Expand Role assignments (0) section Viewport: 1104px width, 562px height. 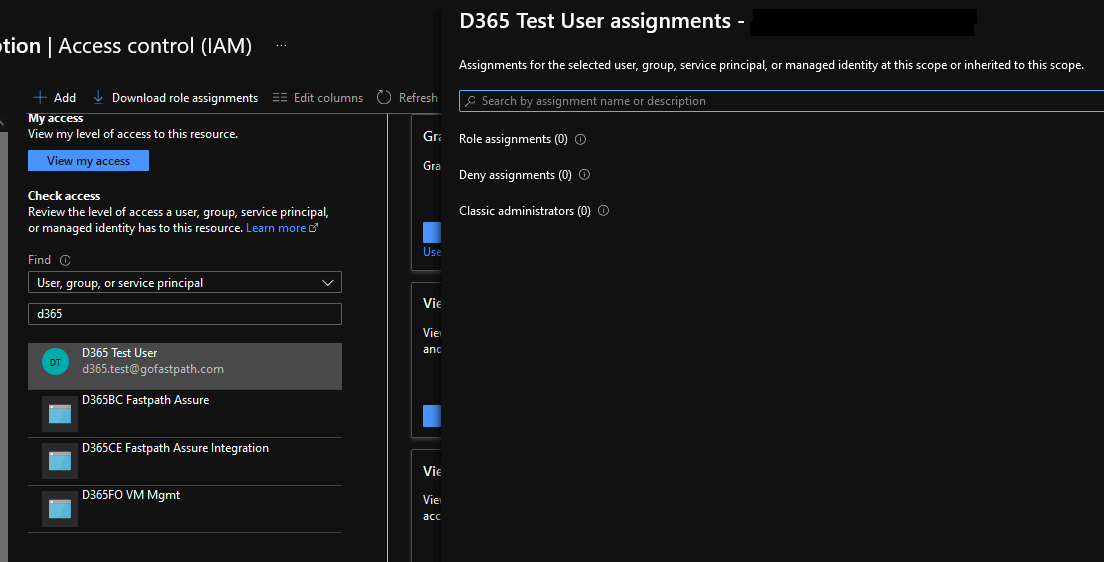pyautogui.click(x=513, y=139)
